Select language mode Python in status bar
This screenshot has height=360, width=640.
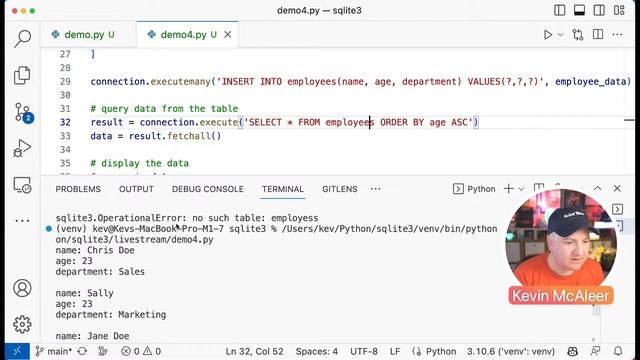point(434,351)
